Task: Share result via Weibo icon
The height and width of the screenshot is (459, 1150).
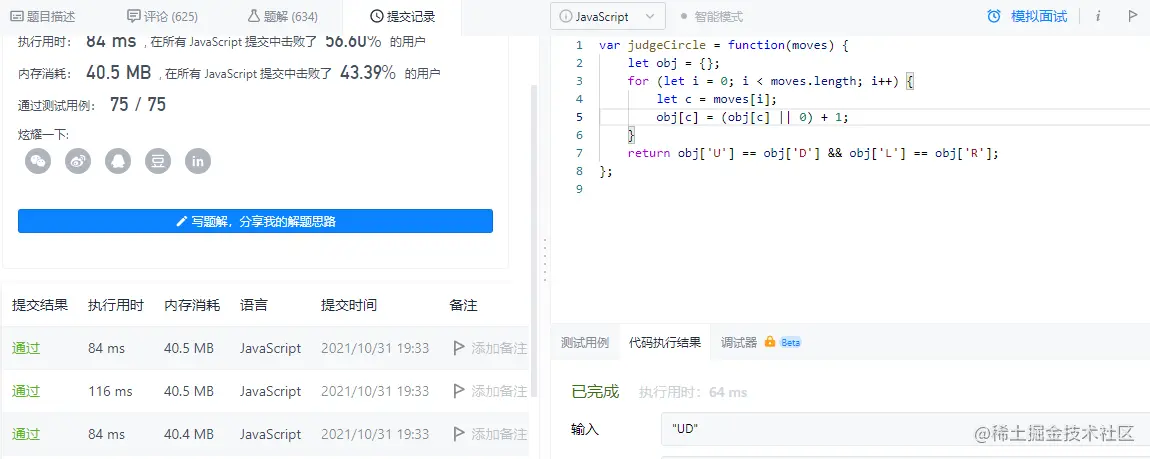Action: coord(78,161)
